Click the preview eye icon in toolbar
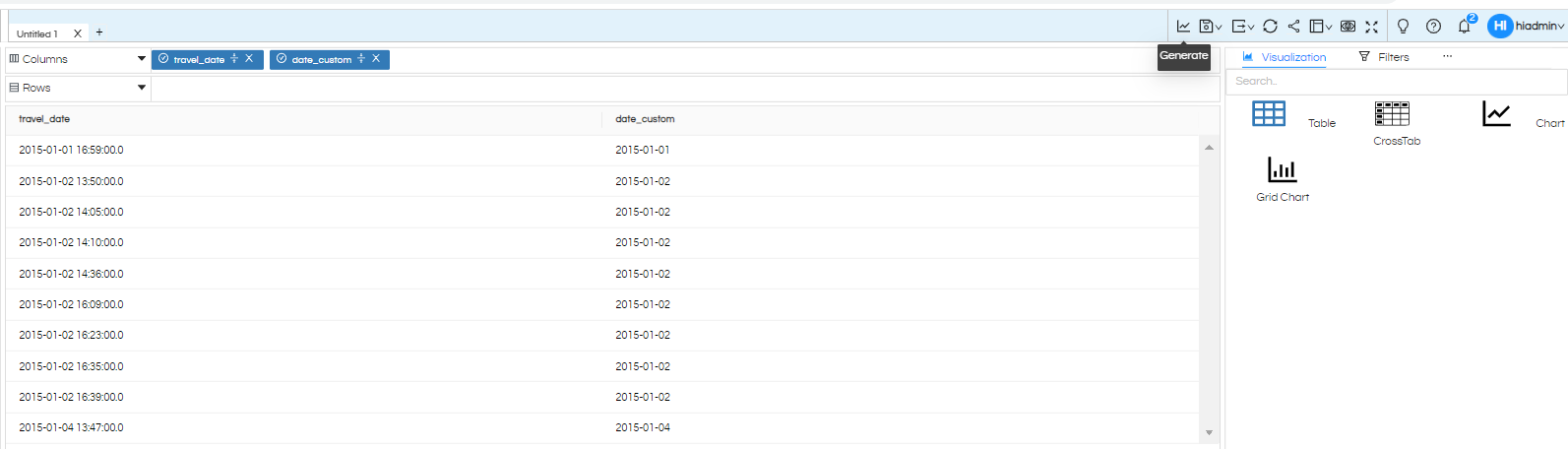Screen dimensions: 1568x449 [x=1348, y=27]
